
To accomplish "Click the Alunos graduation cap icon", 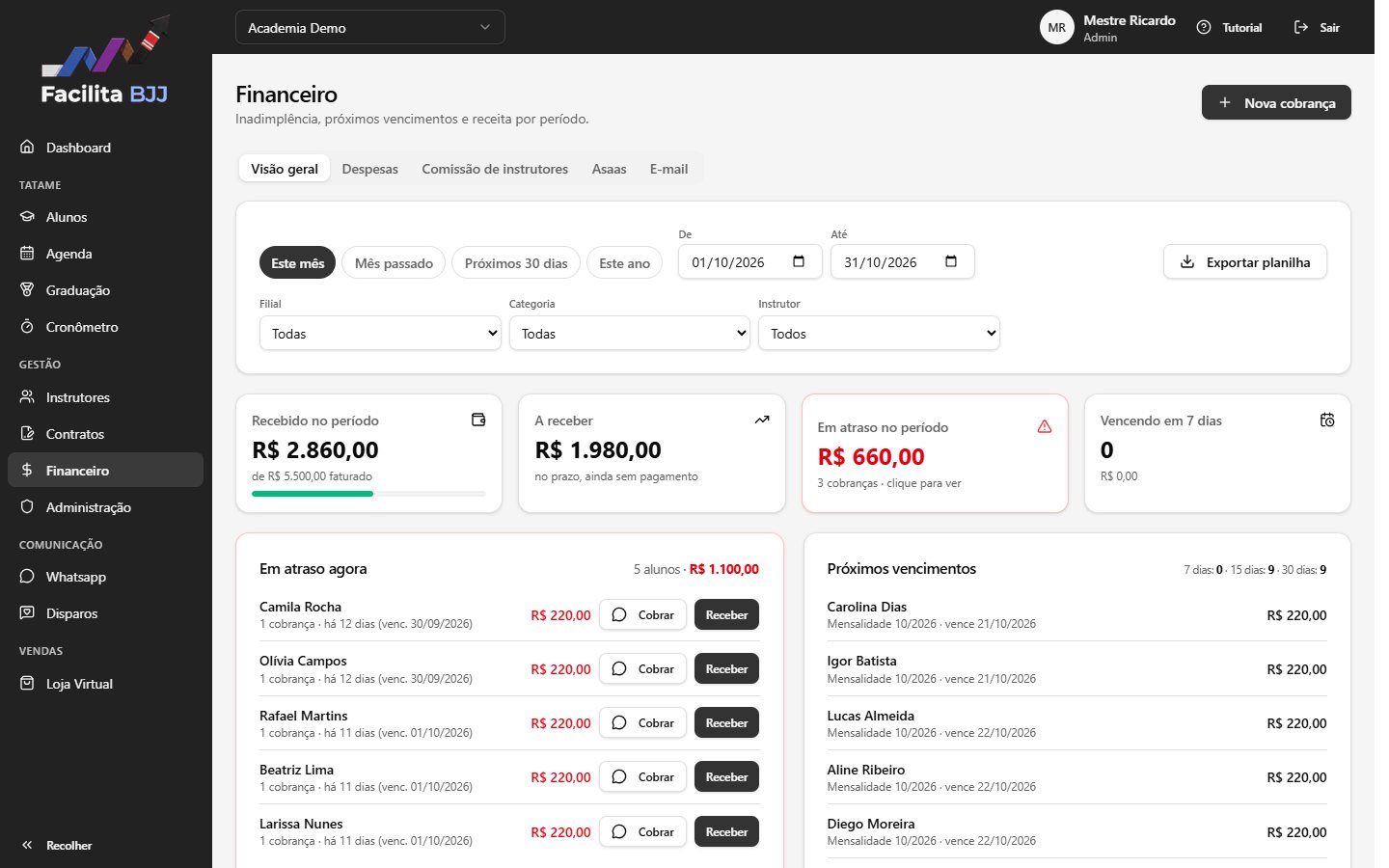I will click(27, 217).
